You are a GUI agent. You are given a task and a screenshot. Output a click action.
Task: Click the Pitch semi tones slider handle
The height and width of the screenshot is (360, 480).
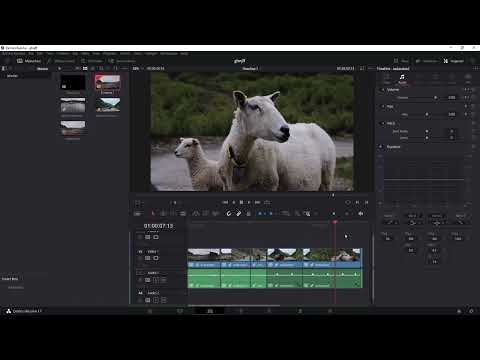[427, 131]
